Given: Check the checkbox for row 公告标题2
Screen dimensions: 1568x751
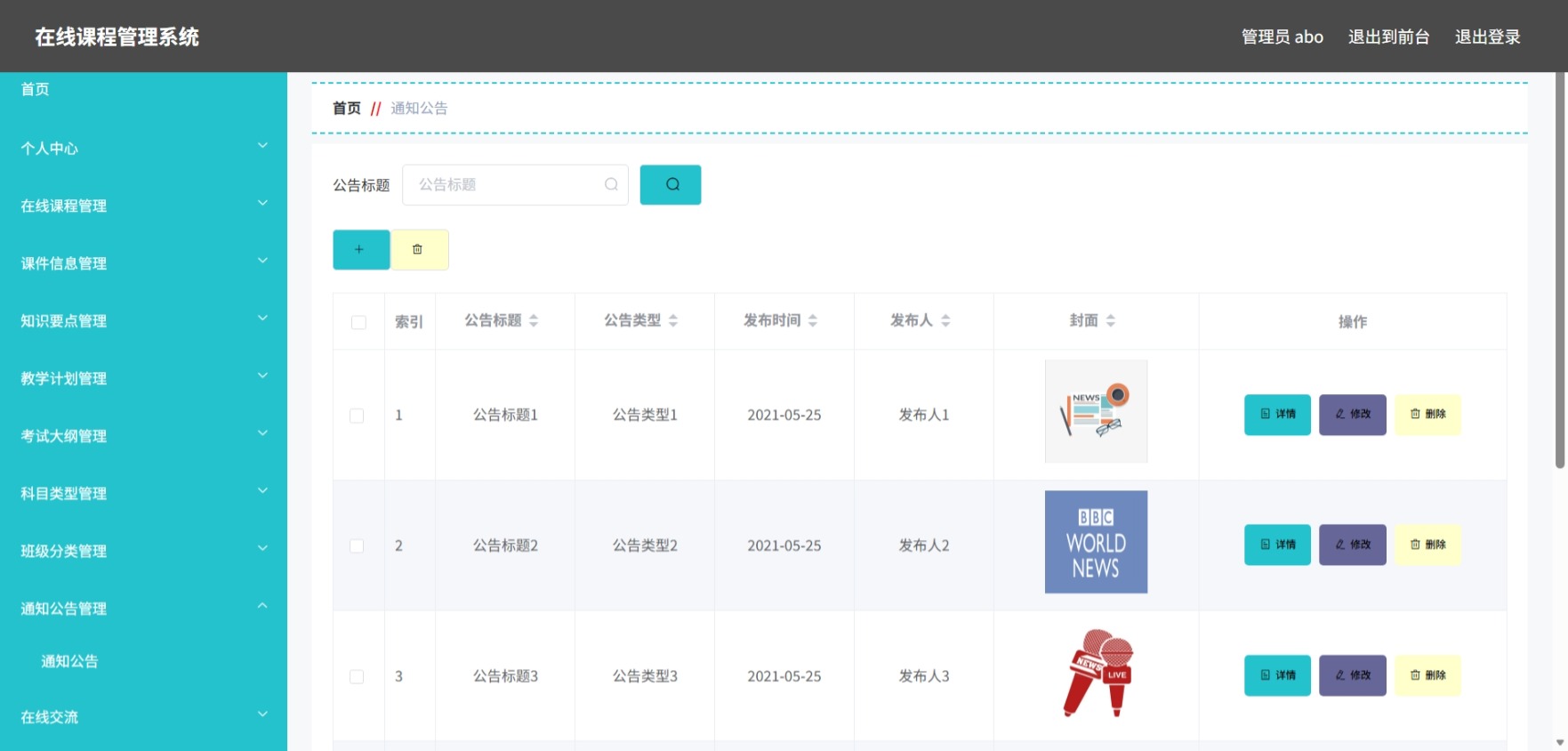Looking at the screenshot, I should tap(357, 545).
